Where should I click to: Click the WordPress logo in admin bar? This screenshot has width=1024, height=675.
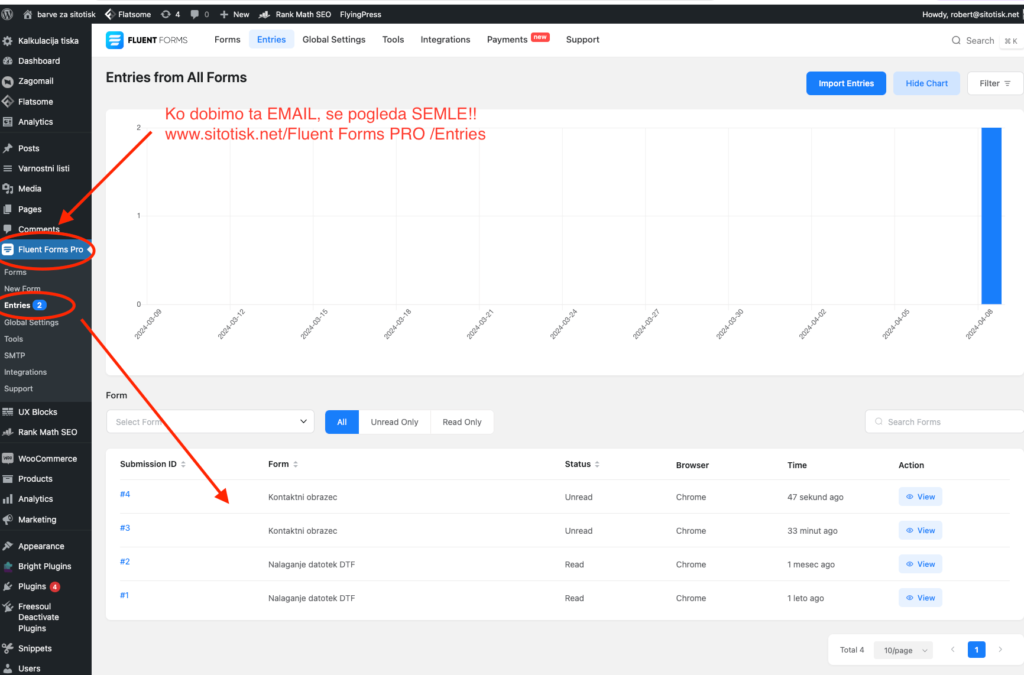(x=7, y=14)
